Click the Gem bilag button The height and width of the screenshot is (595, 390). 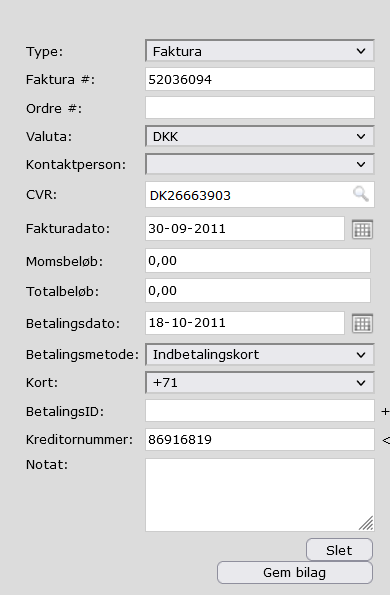point(295,573)
